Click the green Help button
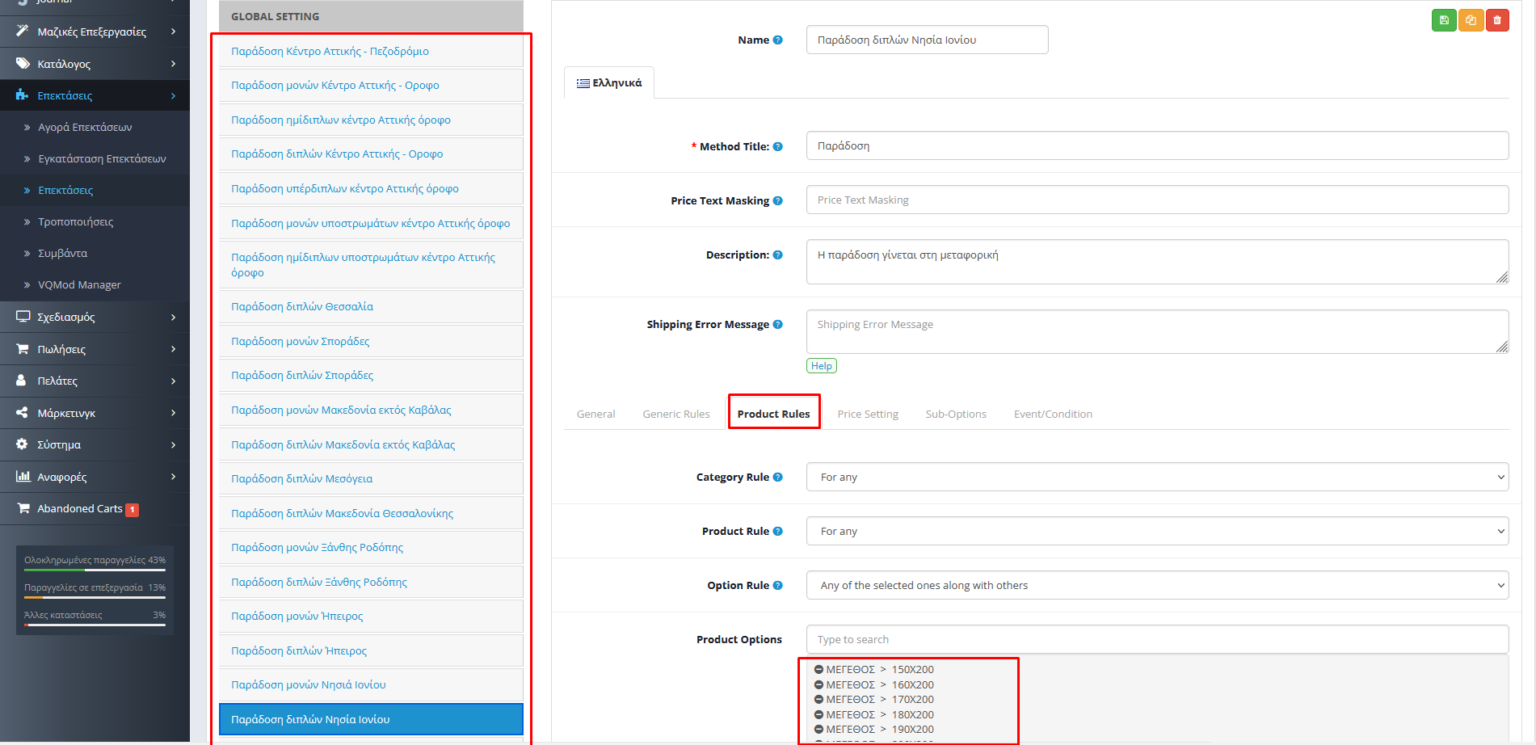1536x745 pixels. coord(821,365)
